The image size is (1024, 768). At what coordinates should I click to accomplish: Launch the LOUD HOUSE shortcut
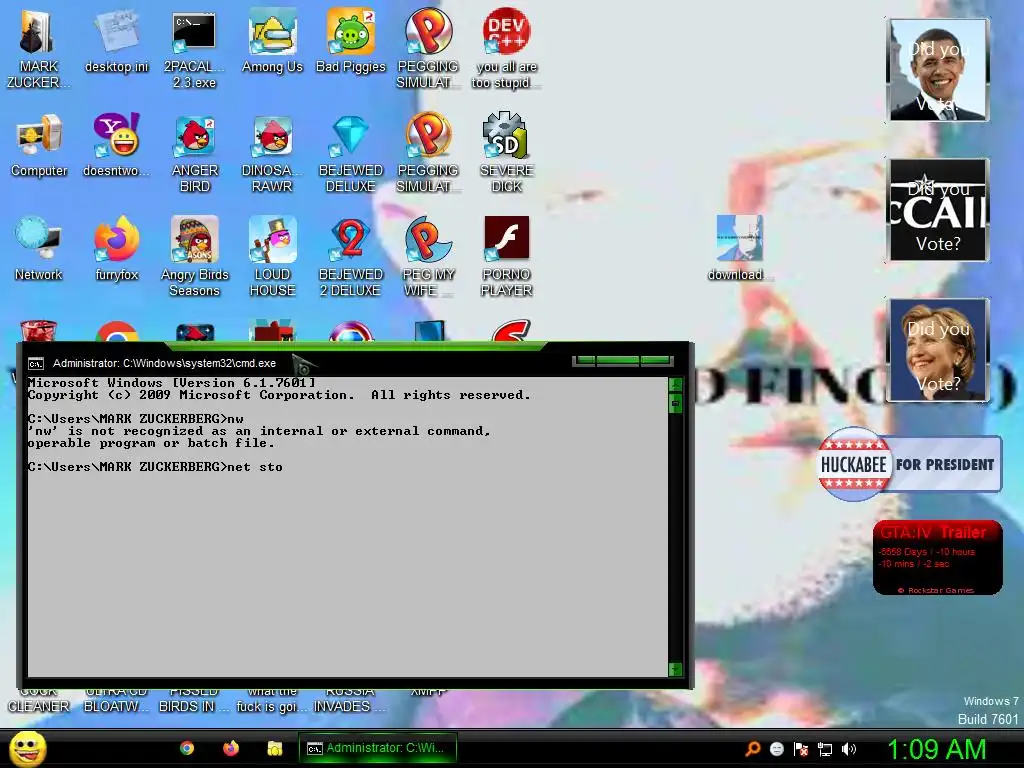coord(272,256)
